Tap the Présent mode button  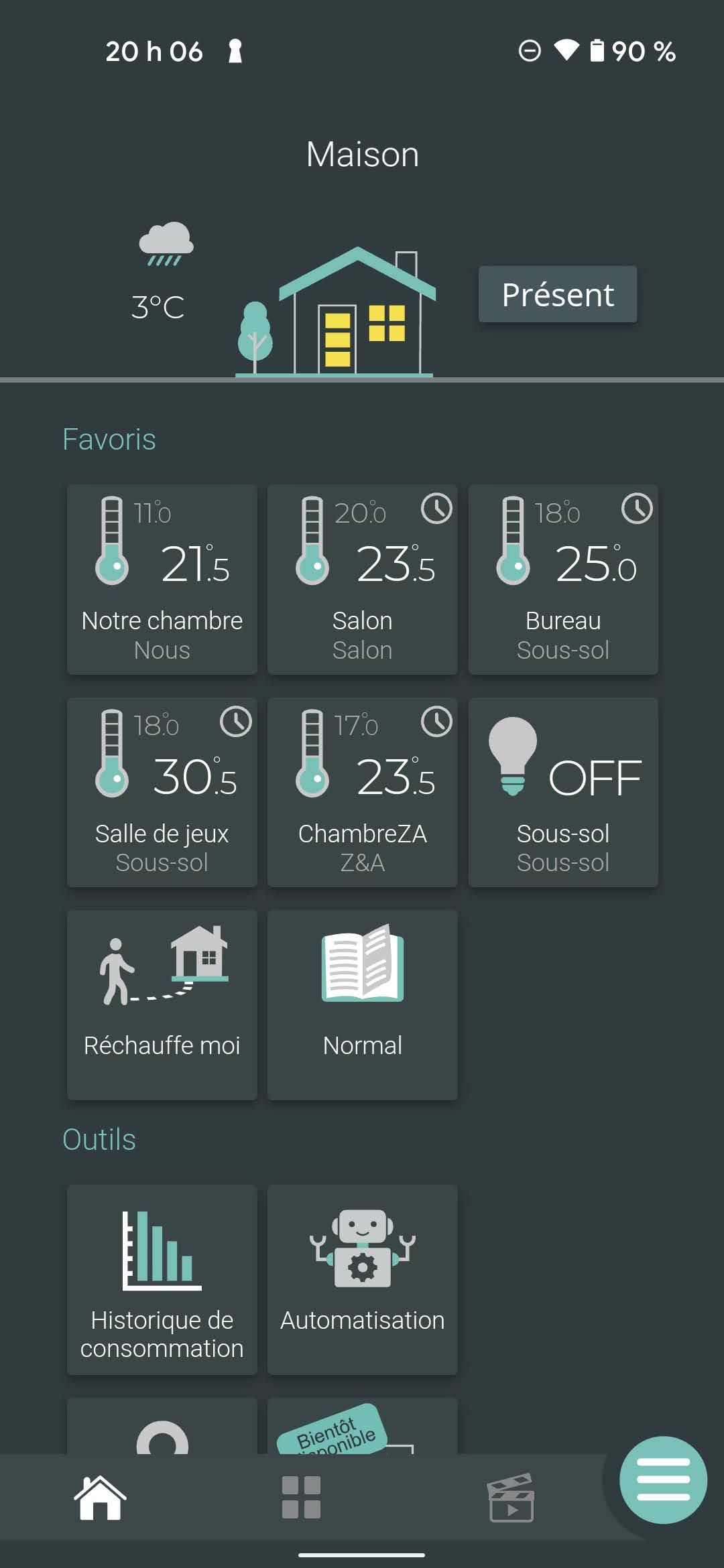click(557, 295)
